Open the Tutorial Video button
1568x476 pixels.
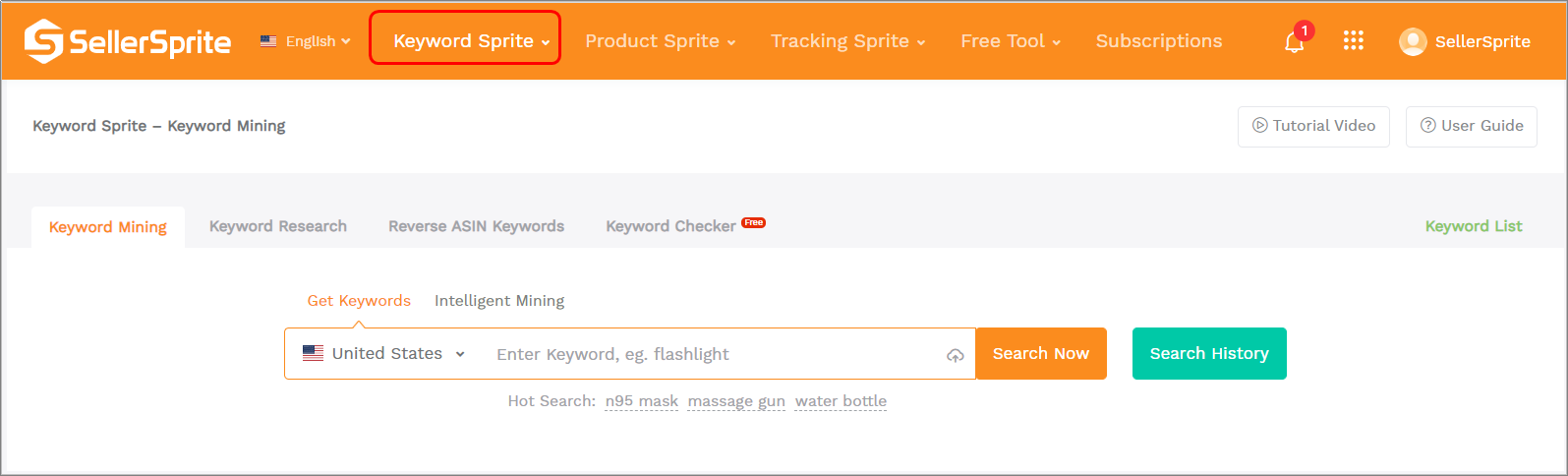(1313, 126)
